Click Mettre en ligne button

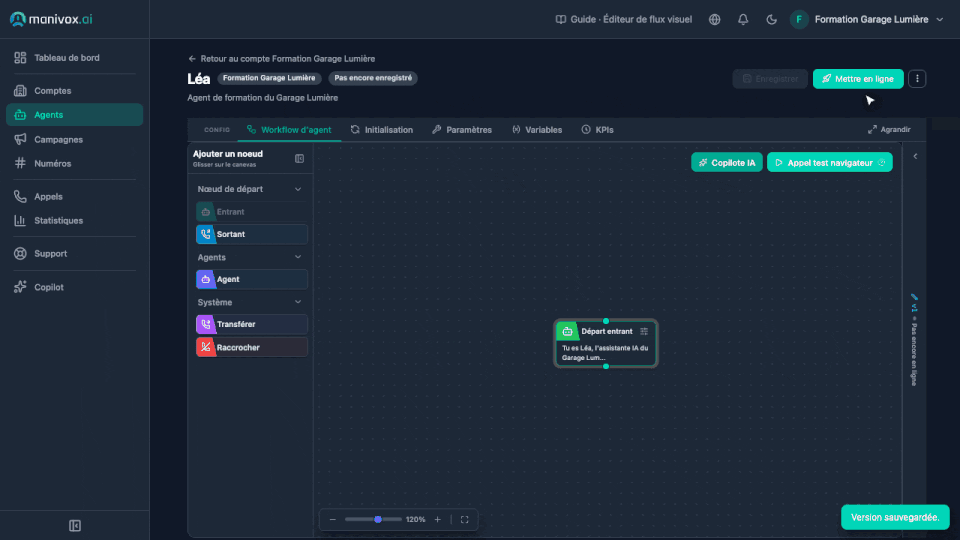click(x=858, y=78)
